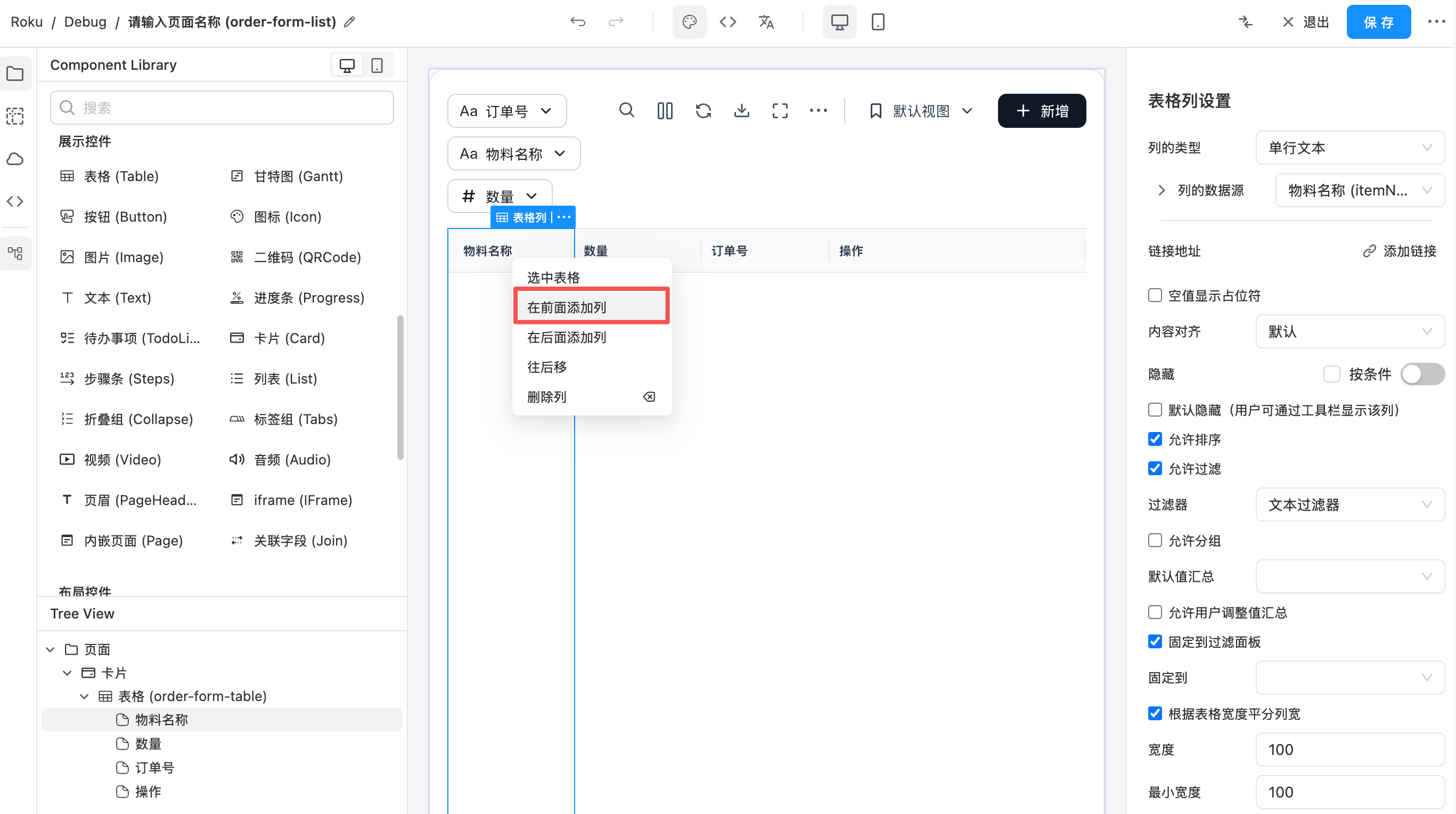Choose 删除列 from context menu
This screenshot has height=814, width=1456.
(x=592, y=397)
